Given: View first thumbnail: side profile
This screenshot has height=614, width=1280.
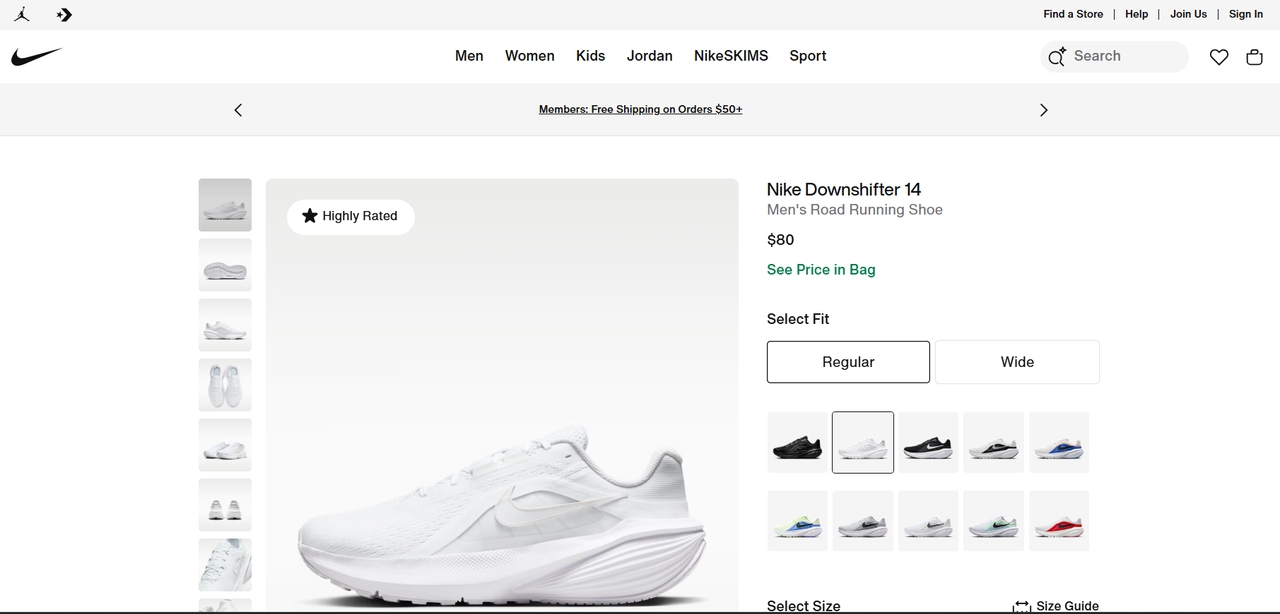Looking at the screenshot, I should click(225, 205).
